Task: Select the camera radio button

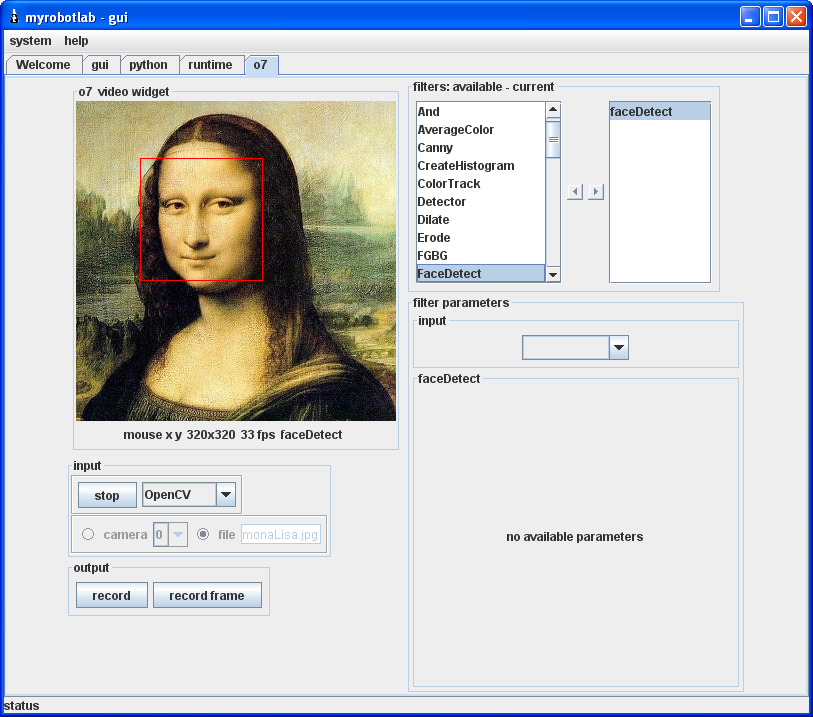Action: click(88, 534)
